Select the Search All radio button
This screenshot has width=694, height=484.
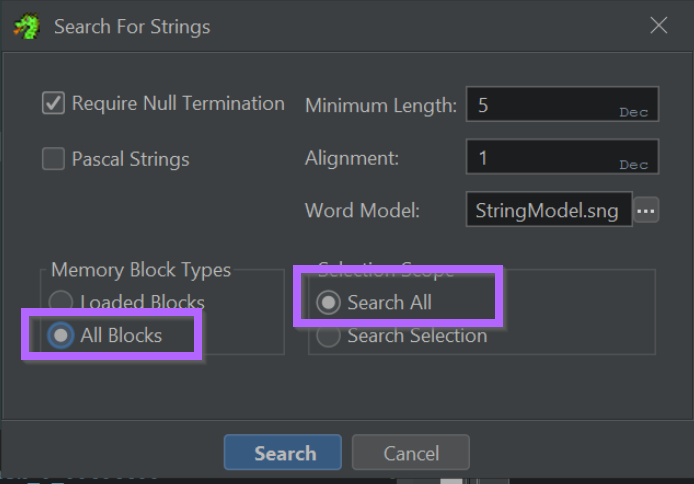click(328, 303)
